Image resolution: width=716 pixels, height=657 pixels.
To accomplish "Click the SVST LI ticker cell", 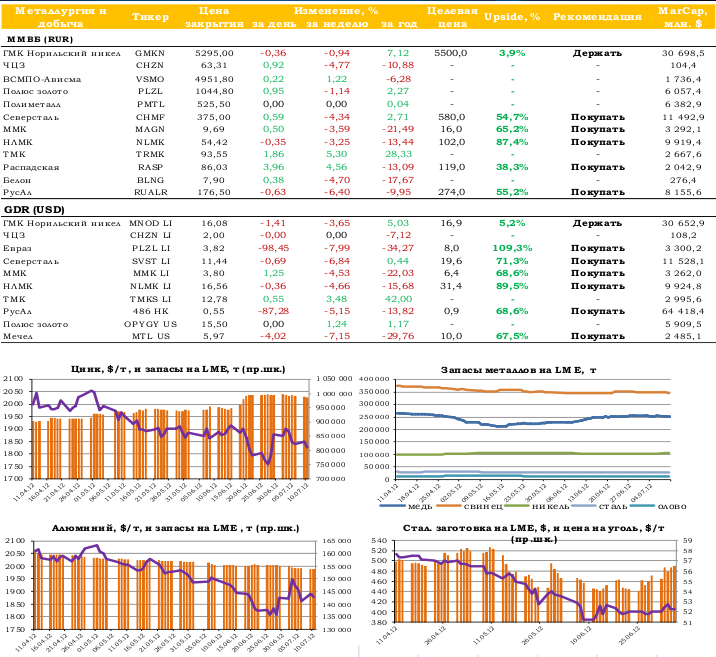I will point(151,261).
